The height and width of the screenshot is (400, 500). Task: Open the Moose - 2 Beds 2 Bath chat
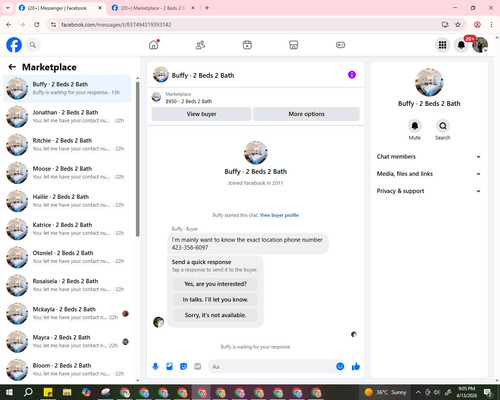tap(68, 173)
